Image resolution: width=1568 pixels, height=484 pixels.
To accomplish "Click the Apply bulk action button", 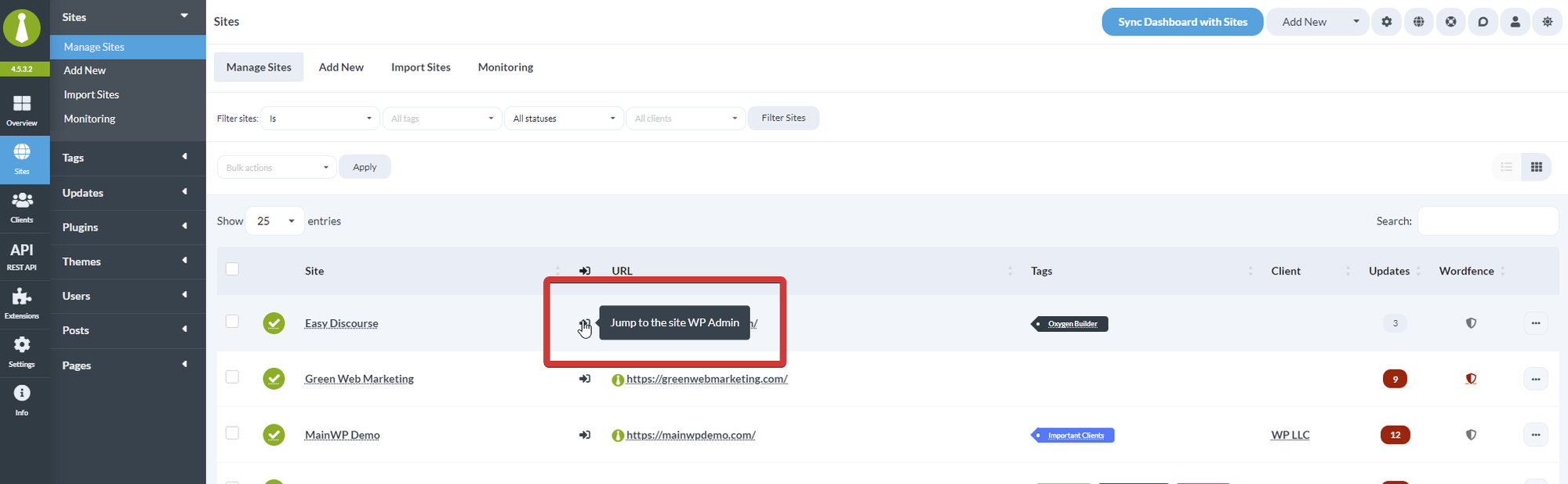I will 365,167.
